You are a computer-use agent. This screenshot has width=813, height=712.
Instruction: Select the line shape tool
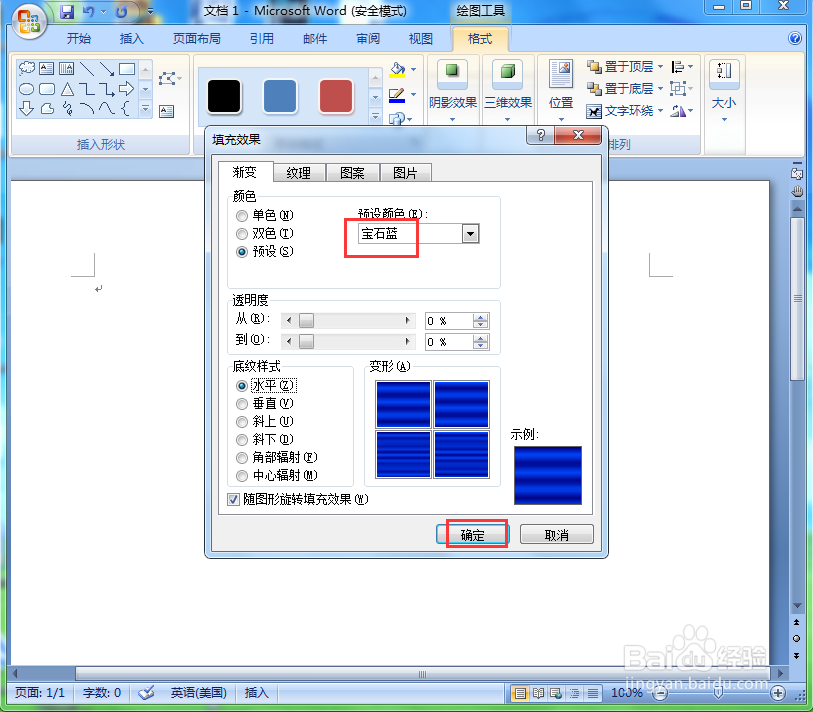point(87,68)
